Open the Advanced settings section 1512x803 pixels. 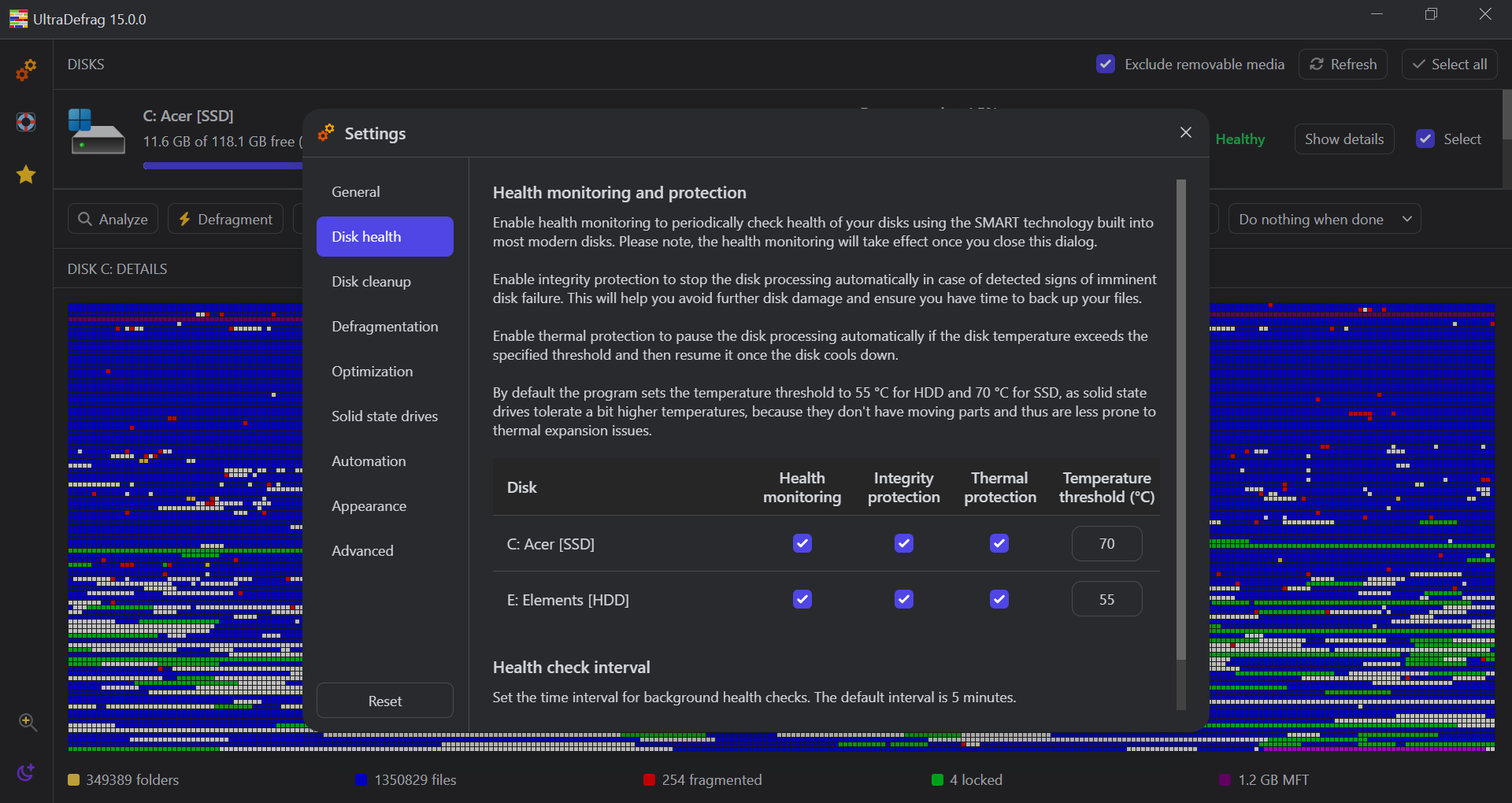coord(362,551)
